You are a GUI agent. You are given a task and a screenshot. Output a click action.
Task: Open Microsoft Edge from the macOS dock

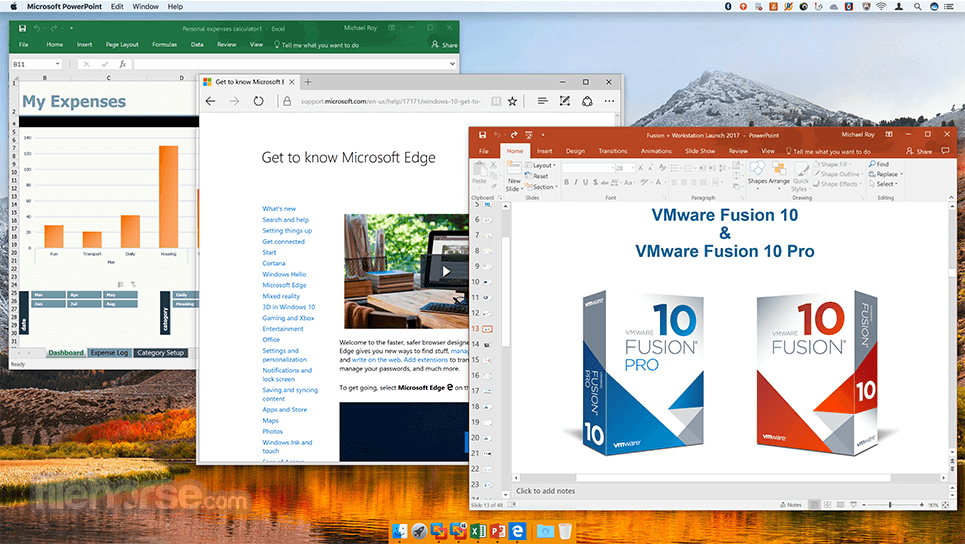(518, 530)
